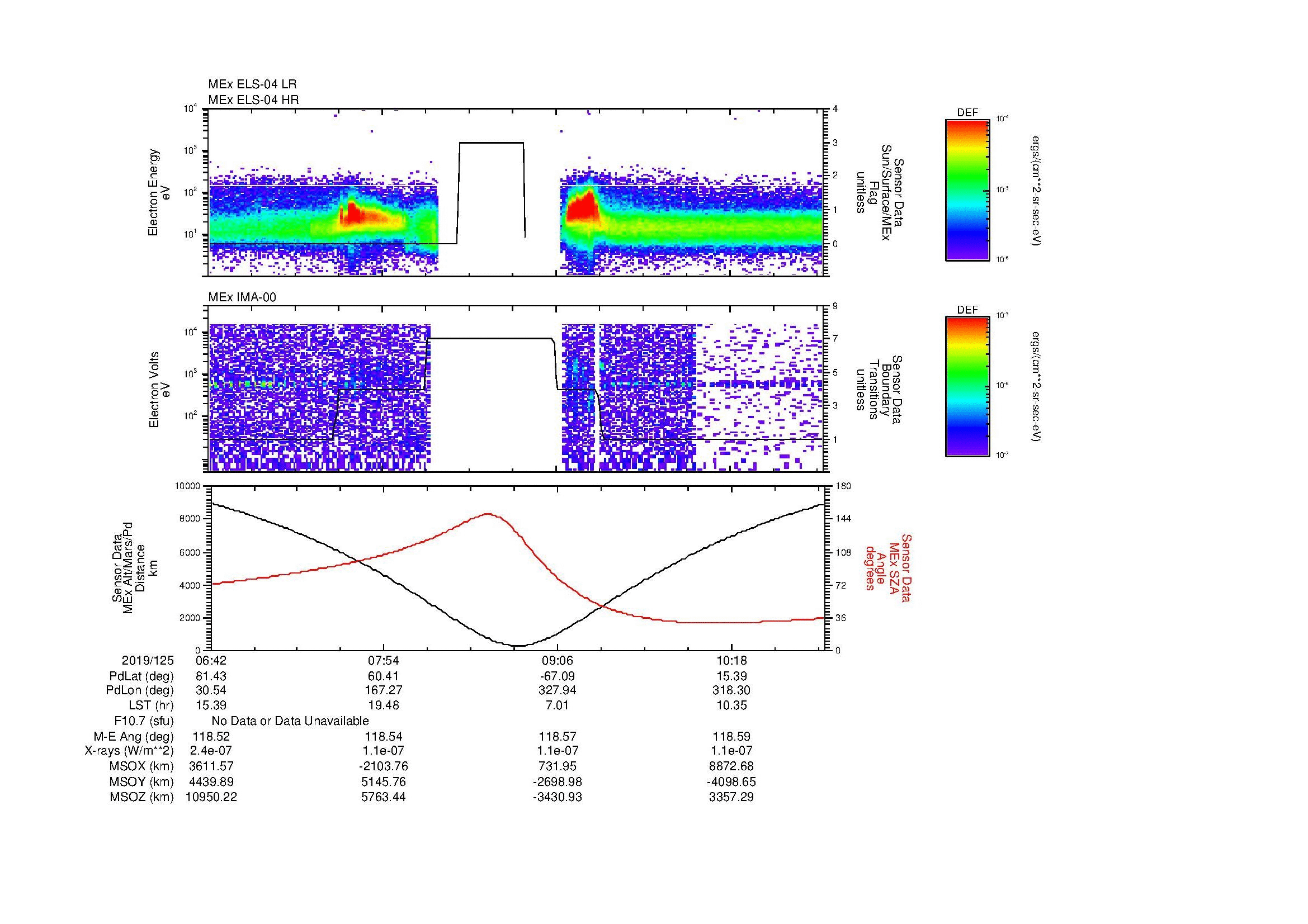Click the MSOY value -2698.98
The width and height of the screenshot is (1308, 924).
tap(557, 781)
